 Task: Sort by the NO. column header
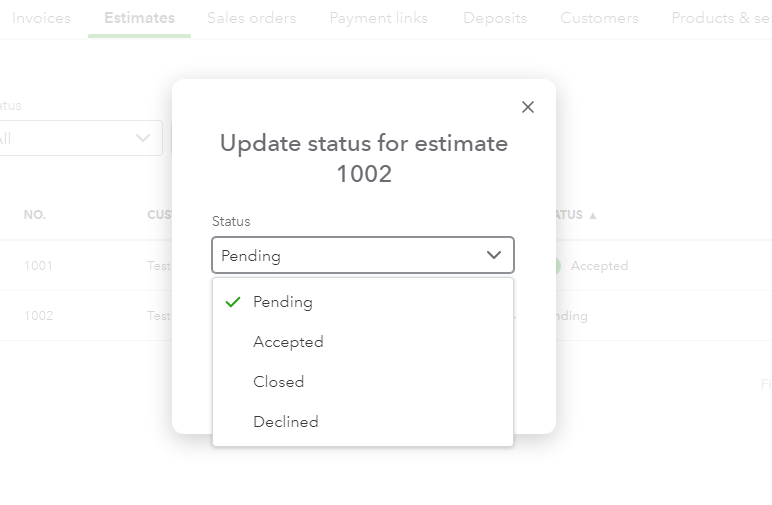35,215
